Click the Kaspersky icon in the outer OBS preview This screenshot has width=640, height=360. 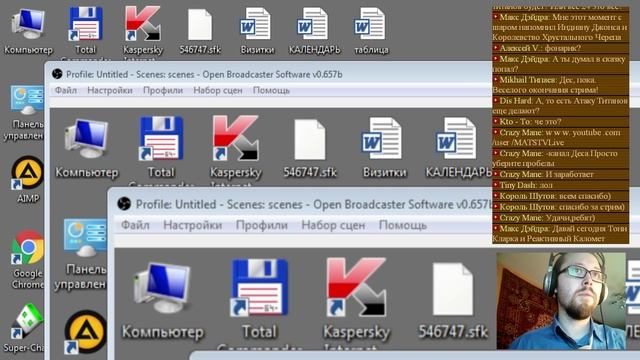(236, 148)
